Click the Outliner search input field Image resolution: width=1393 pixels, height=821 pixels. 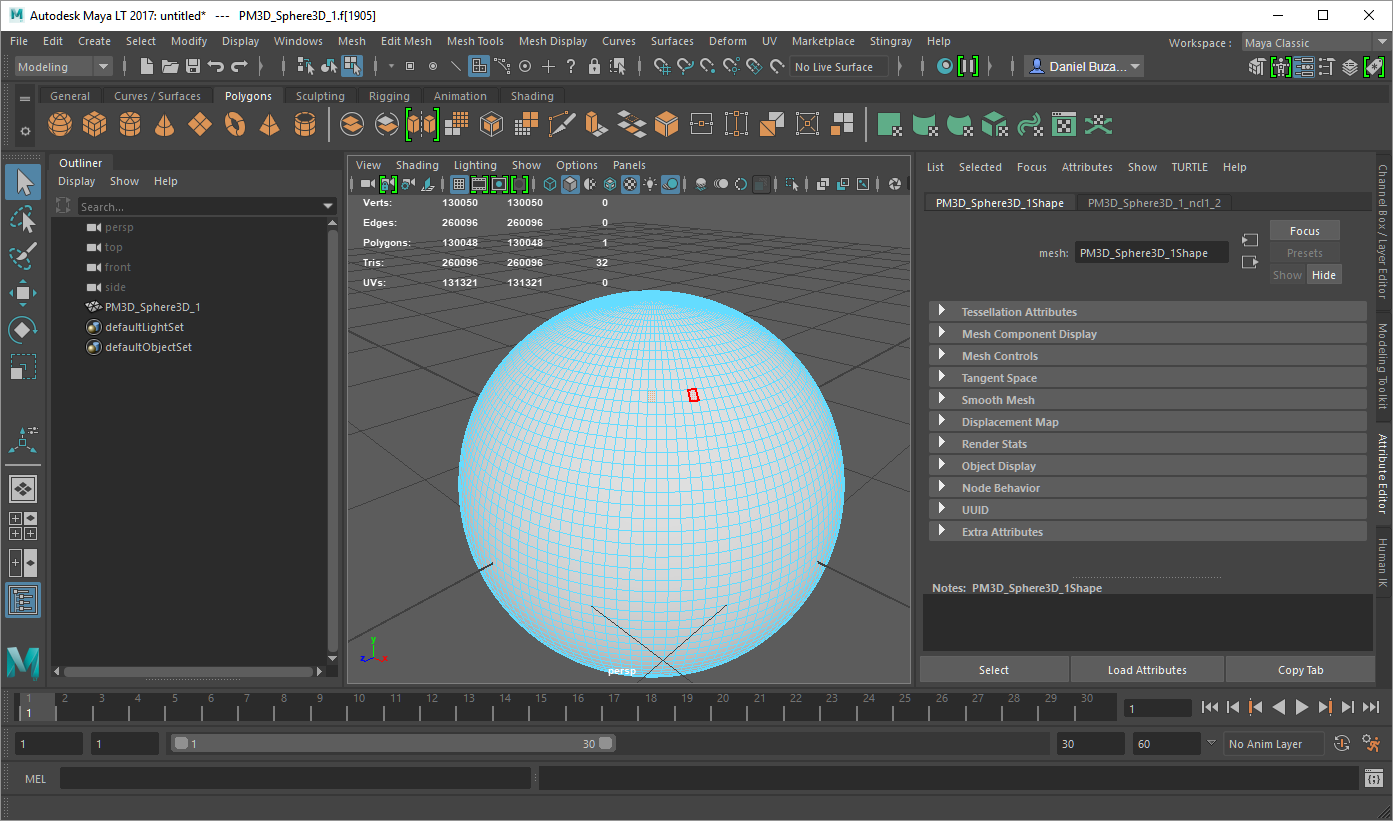[x=198, y=207]
